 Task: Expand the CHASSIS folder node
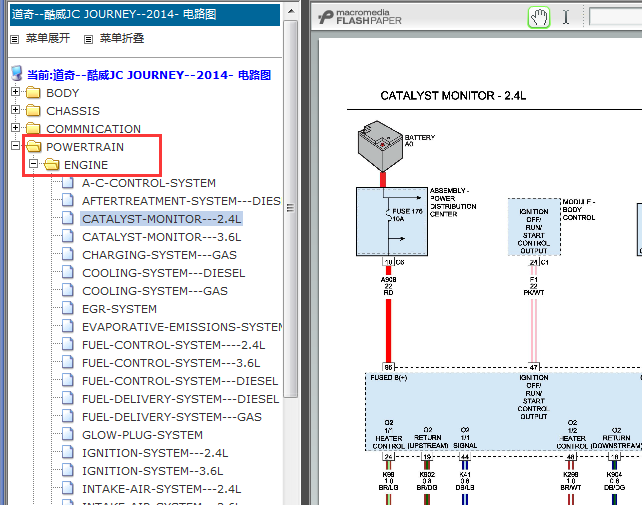tap(16, 110)
